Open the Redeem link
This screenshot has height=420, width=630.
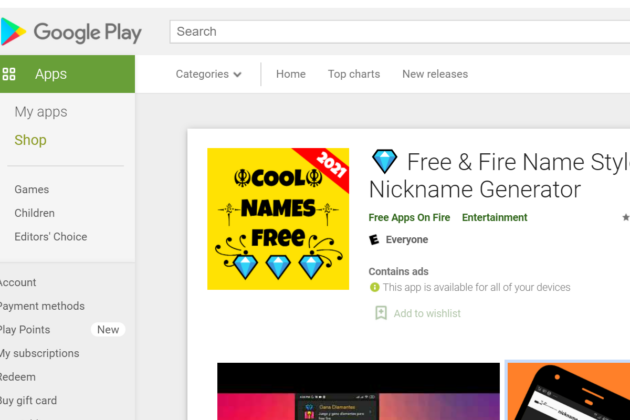(18, 377)
